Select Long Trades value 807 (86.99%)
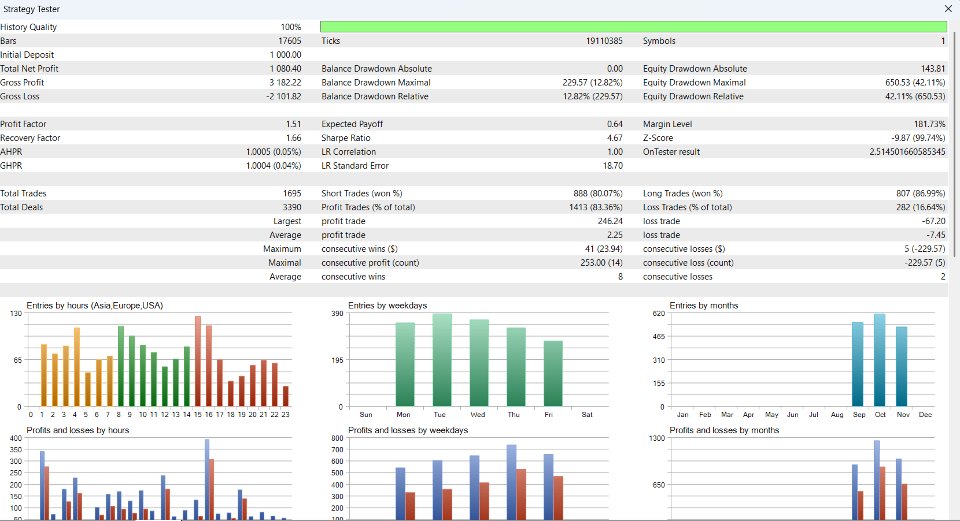This screenshot has height=521, width=960. pos(921,193)
